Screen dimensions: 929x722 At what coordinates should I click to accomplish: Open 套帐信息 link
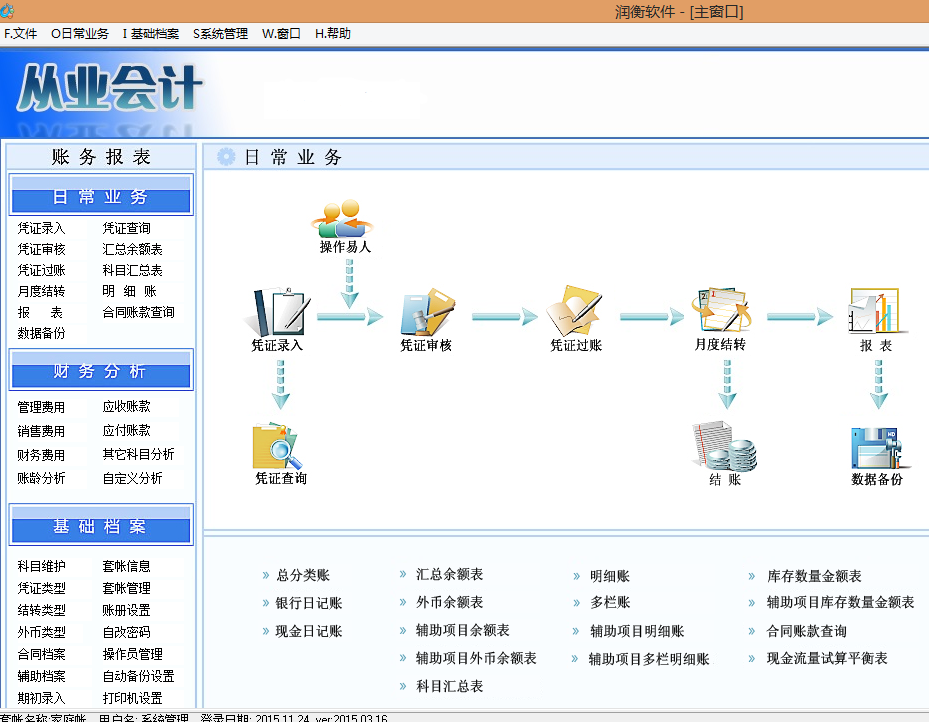point(127,566)
